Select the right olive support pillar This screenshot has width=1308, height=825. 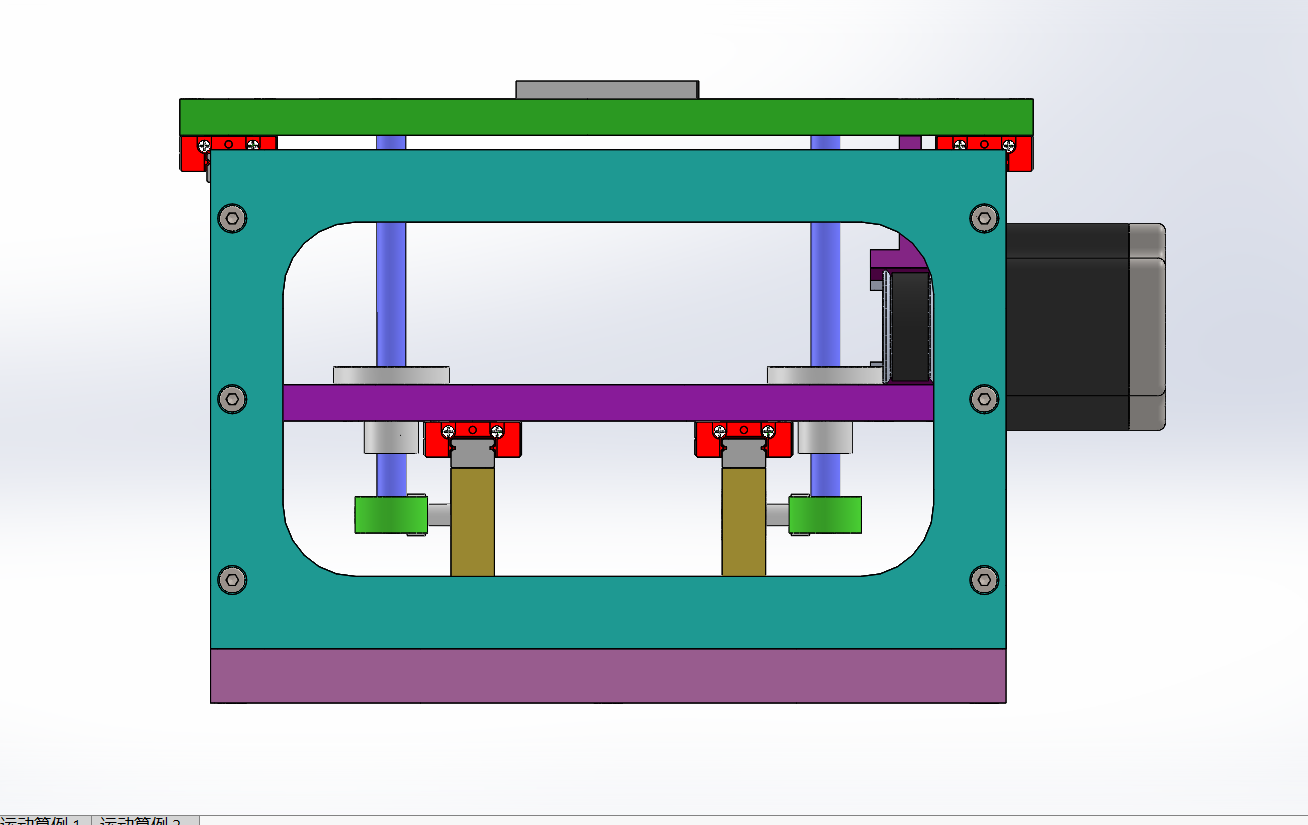click(x=744, y=522)
